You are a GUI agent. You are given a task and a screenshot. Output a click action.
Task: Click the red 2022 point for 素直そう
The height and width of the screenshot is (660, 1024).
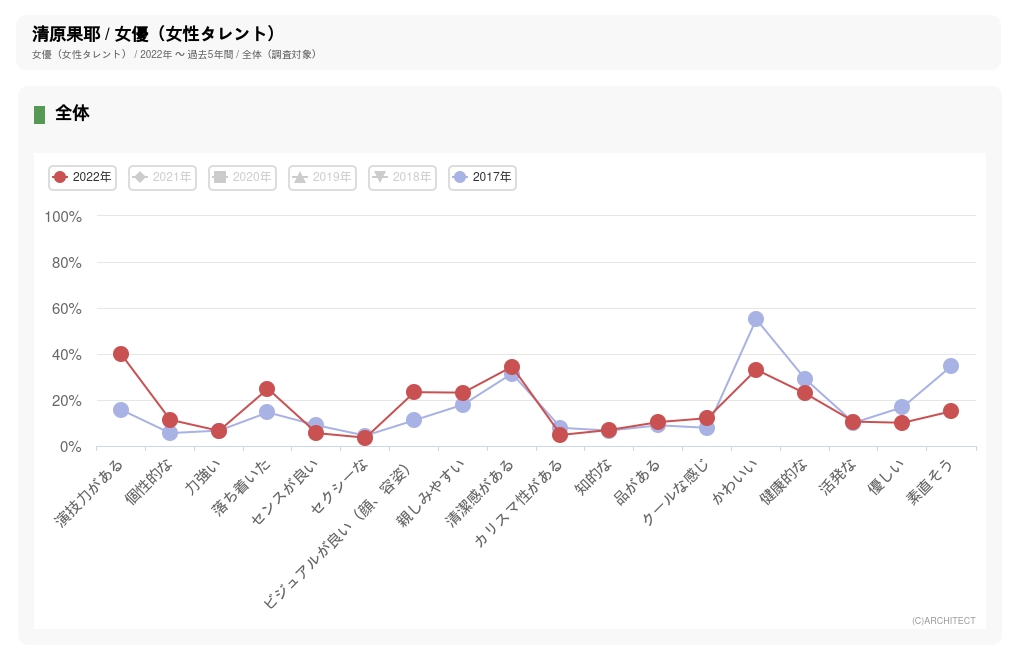(951, 411)
